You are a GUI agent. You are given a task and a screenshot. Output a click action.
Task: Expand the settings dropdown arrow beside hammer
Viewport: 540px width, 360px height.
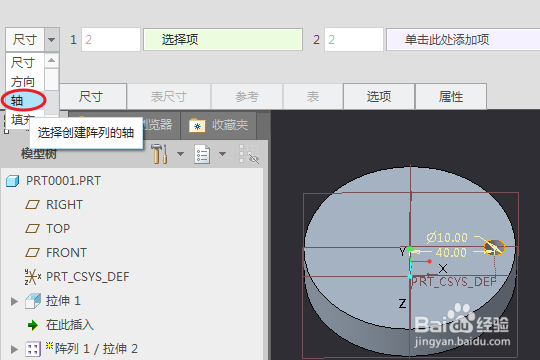pyautogui.click(x=180, y=154)
